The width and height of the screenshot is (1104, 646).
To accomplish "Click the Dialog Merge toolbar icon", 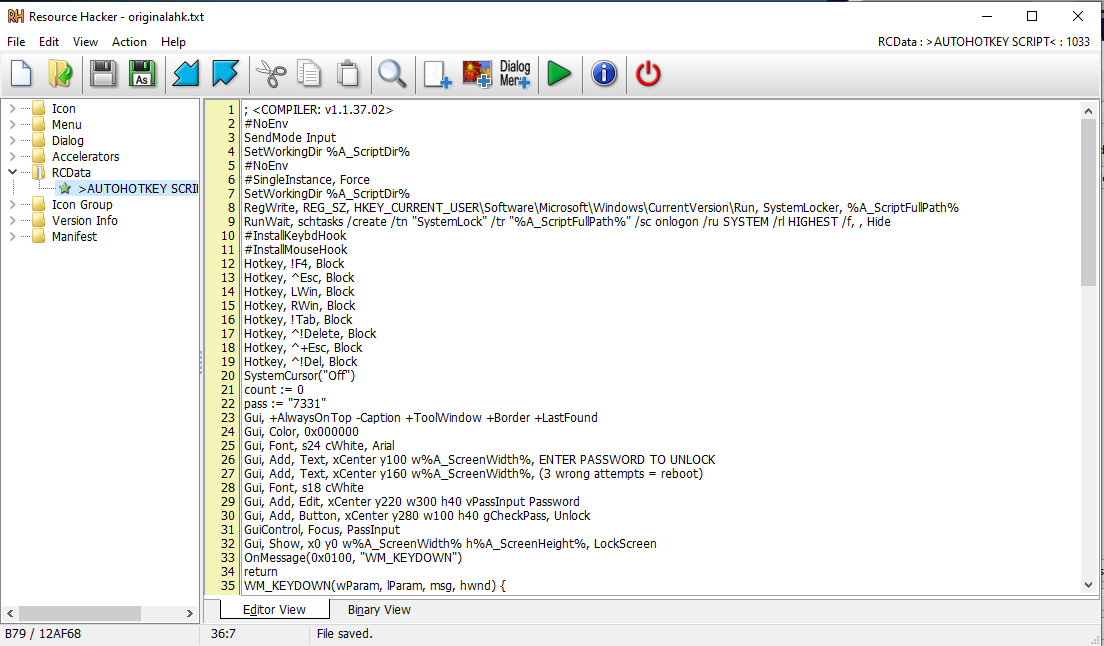I will pos(515,74).
